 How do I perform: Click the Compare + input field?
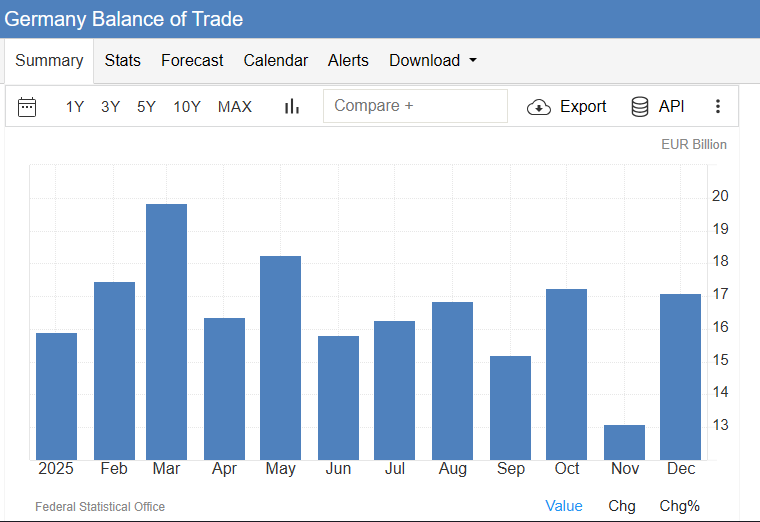coord(415,106)
